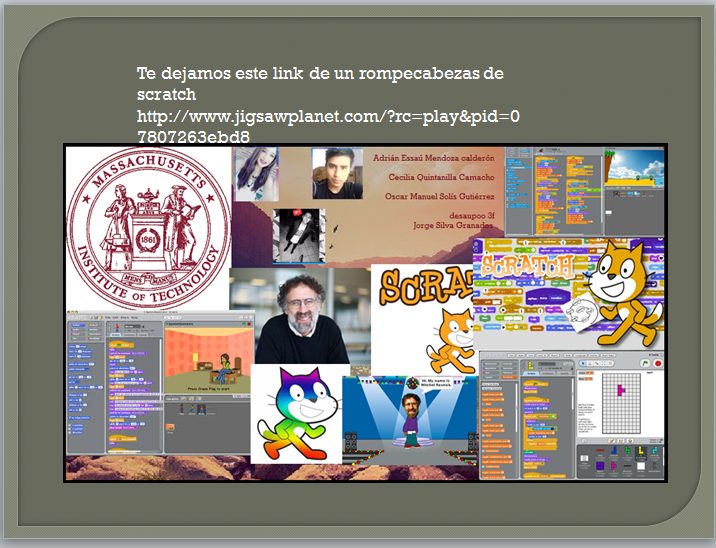Open the jigsawplanet.com puzzle link
The height and width of the screenshot is (548, 716).
point(328,126)
